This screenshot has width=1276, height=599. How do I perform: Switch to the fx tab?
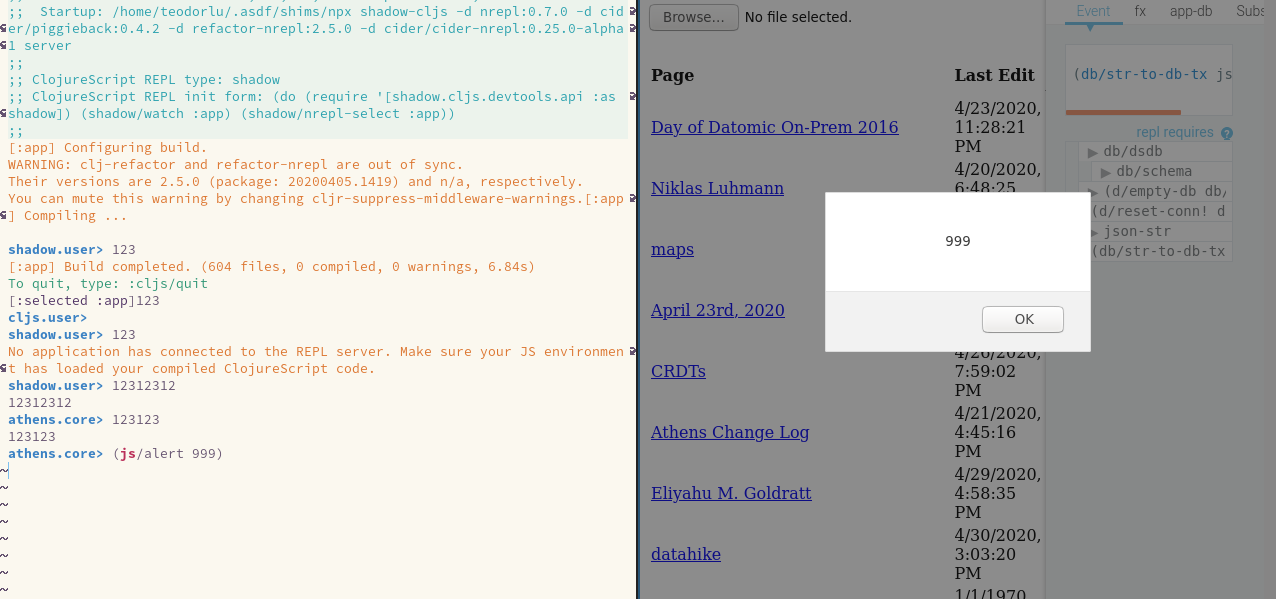pos(1139,10)
